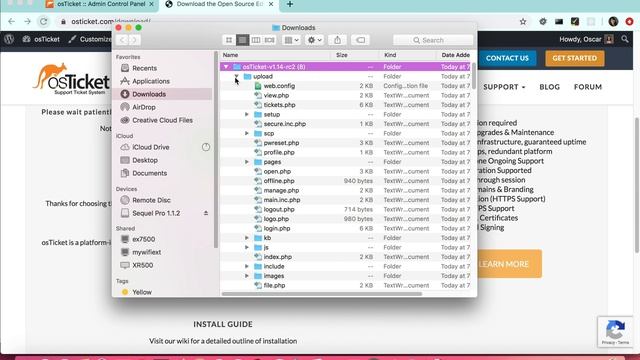Viewport: 640px width, 360px height.
Task: Bookmark this page with the star
Action: point(523,22)
